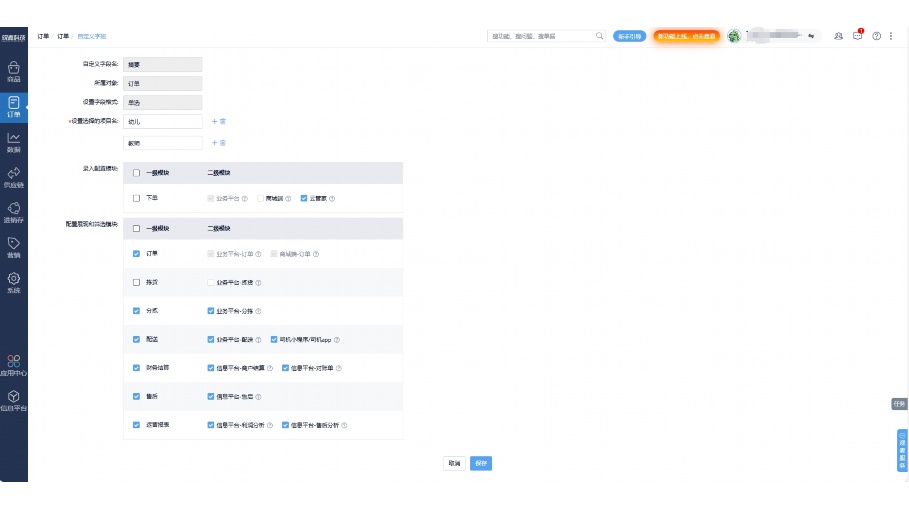Check the 商城端 checkbox in 下单 row

pyautogui.click(x=260, y=198)
